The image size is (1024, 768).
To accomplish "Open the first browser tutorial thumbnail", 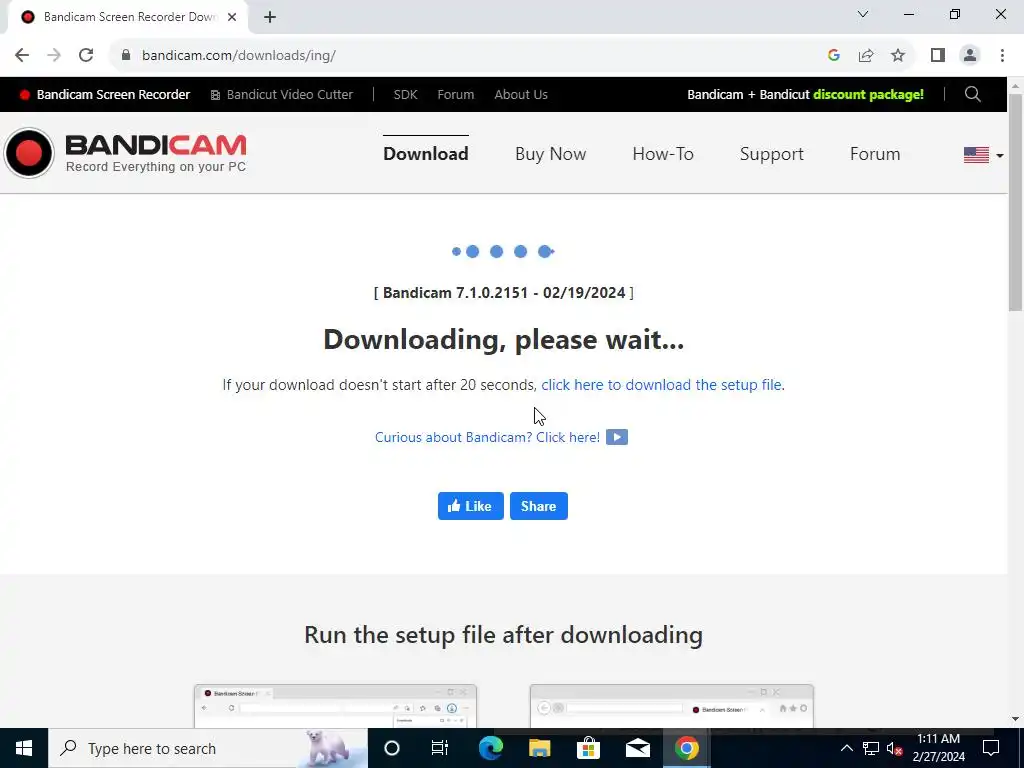I will point(335,706).
